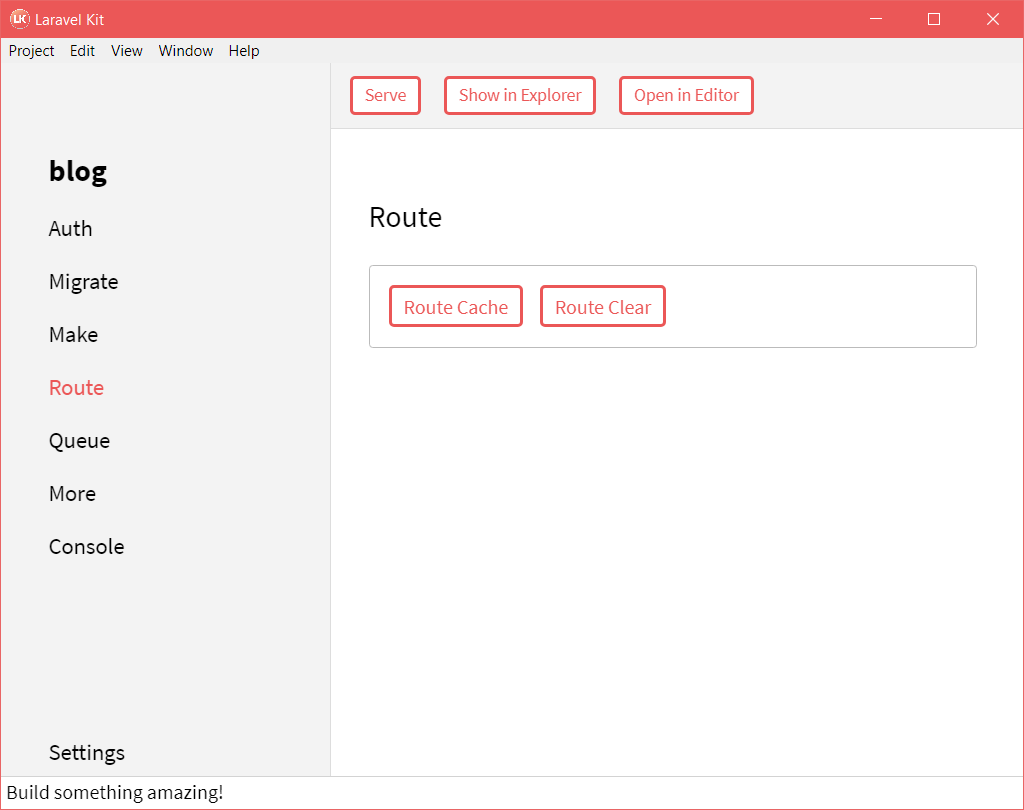Run Route Cache
1024x810 pixels.
point(456,306)
